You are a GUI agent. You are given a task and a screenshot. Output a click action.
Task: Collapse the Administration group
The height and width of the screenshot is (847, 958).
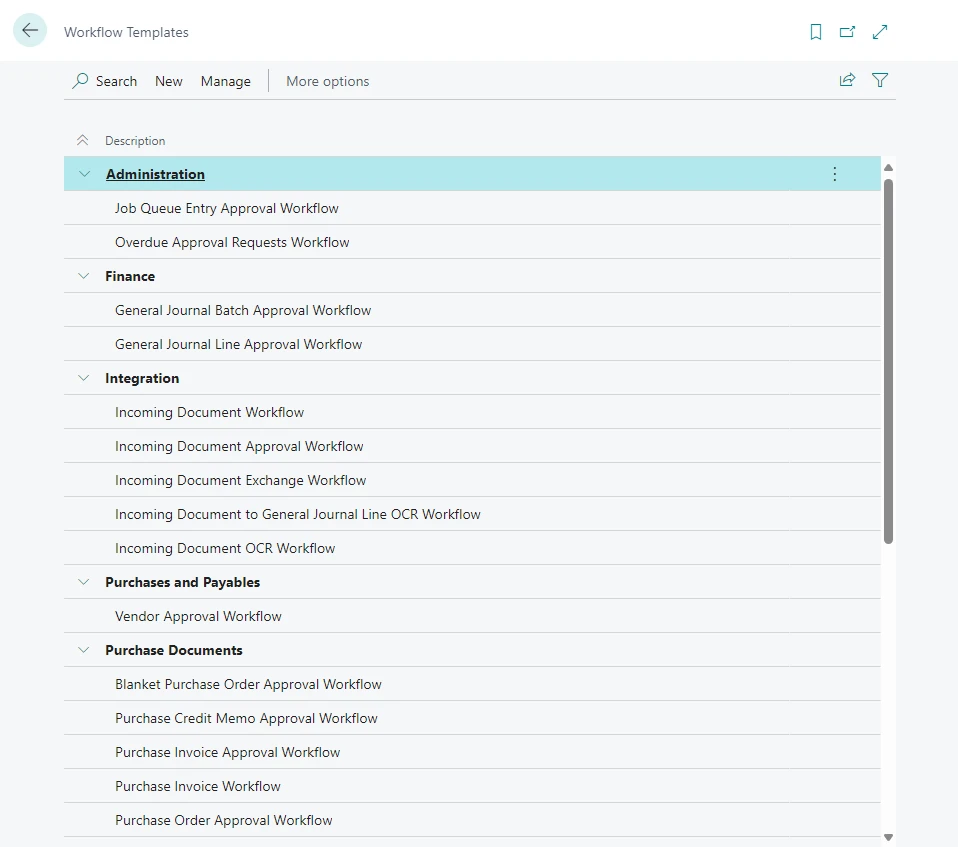84,174
